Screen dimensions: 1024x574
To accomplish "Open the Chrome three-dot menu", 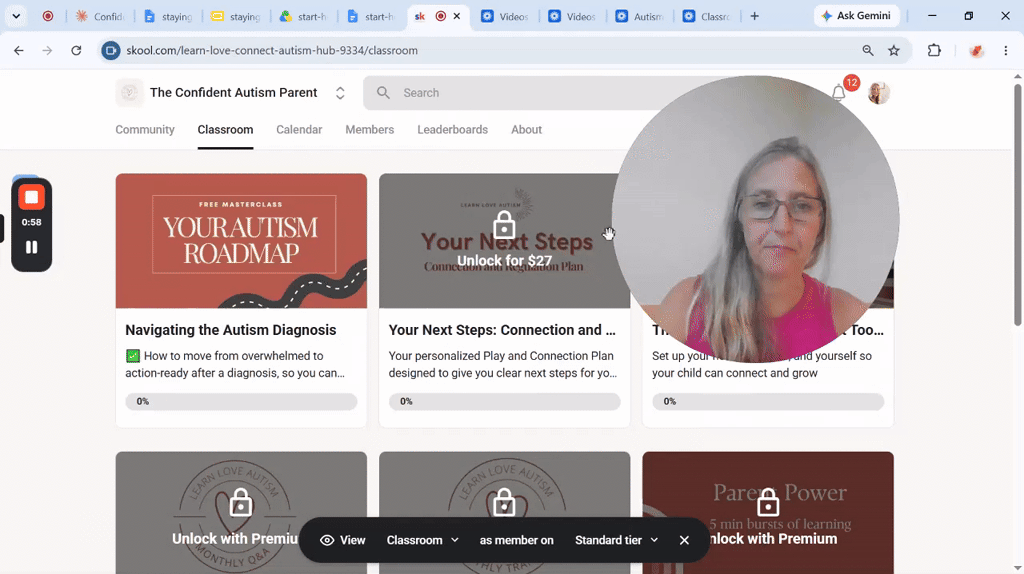I will 1006,50.
